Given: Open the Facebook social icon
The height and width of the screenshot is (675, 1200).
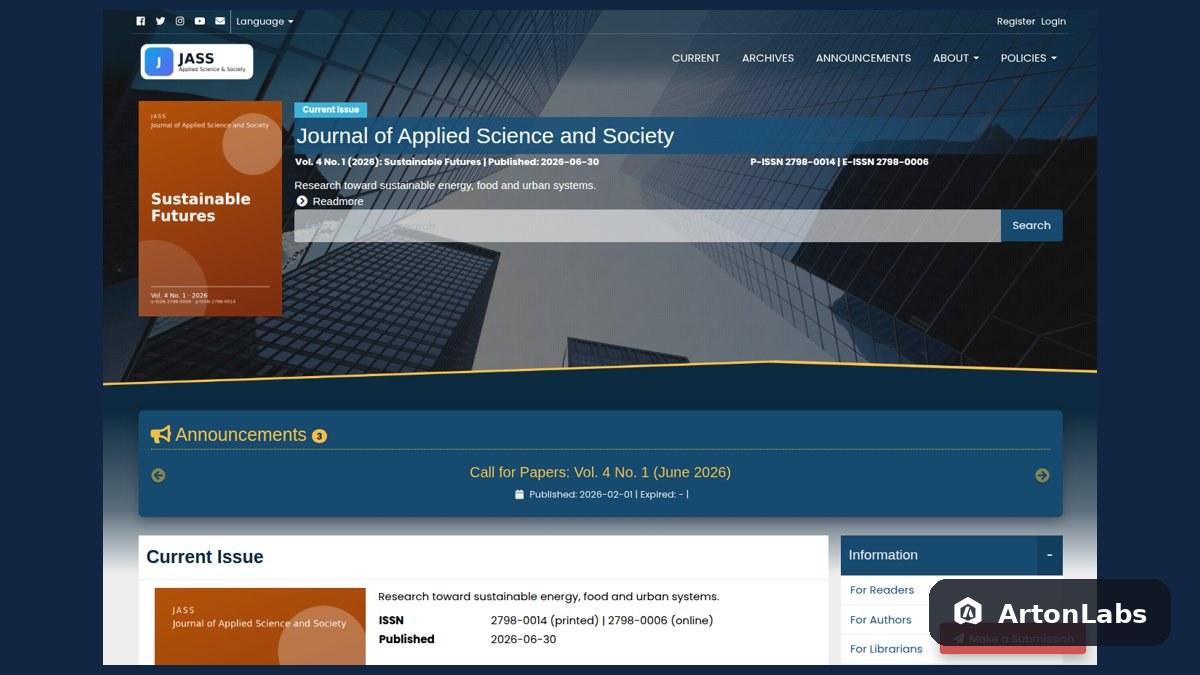Looking at the screenshot, I should [x=141, y=21].
